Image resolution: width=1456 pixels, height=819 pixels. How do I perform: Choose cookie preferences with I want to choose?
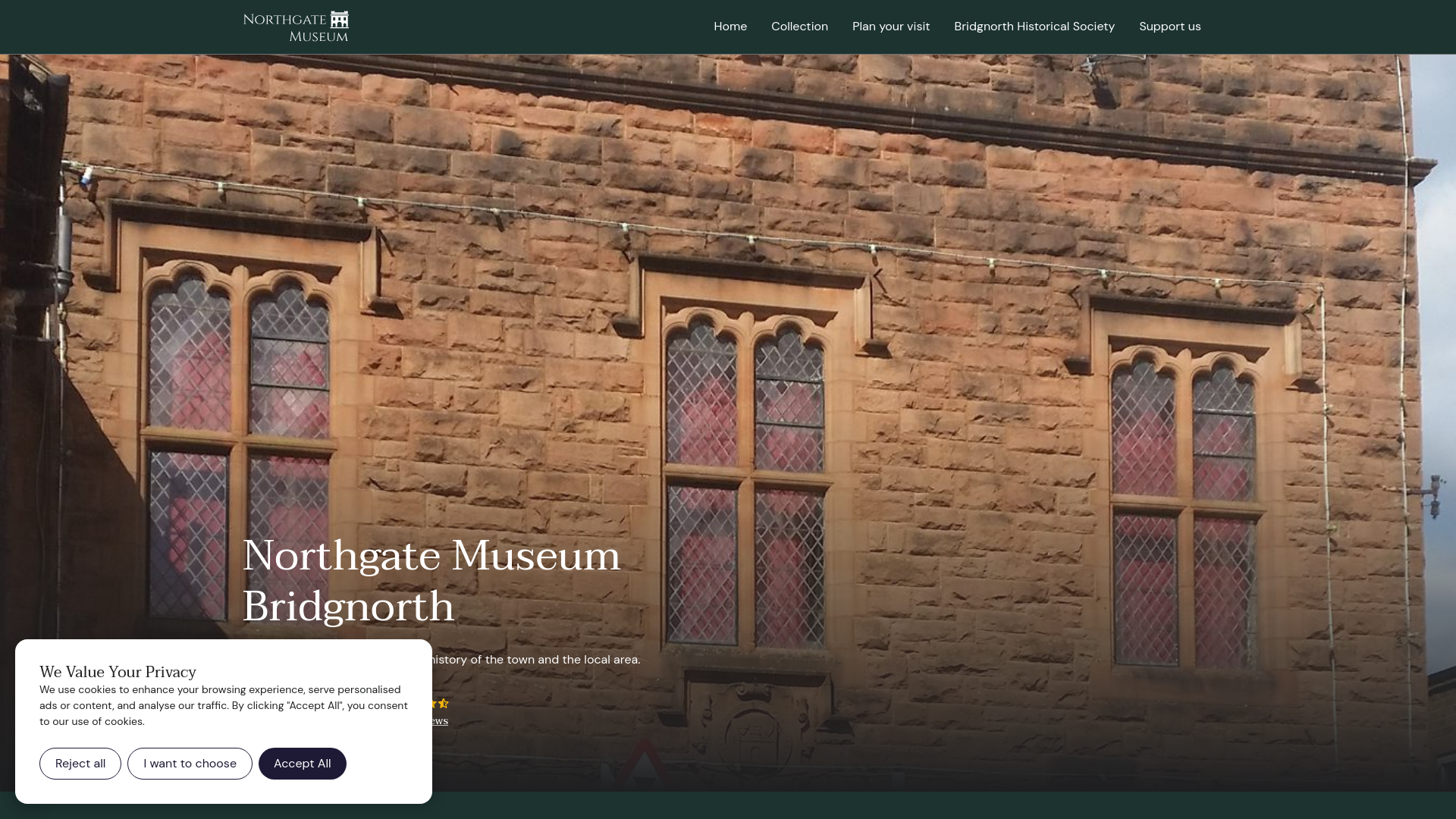(190, 764)
